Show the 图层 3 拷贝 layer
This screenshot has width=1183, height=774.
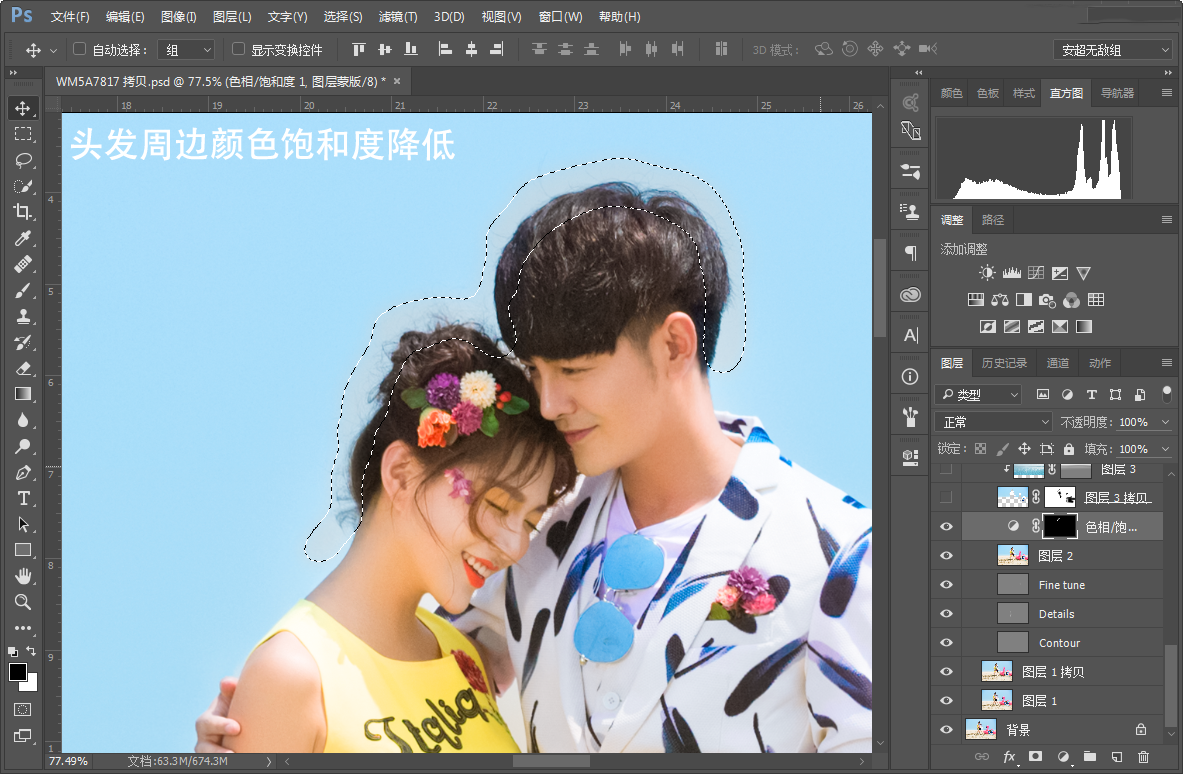coord(946,497)
